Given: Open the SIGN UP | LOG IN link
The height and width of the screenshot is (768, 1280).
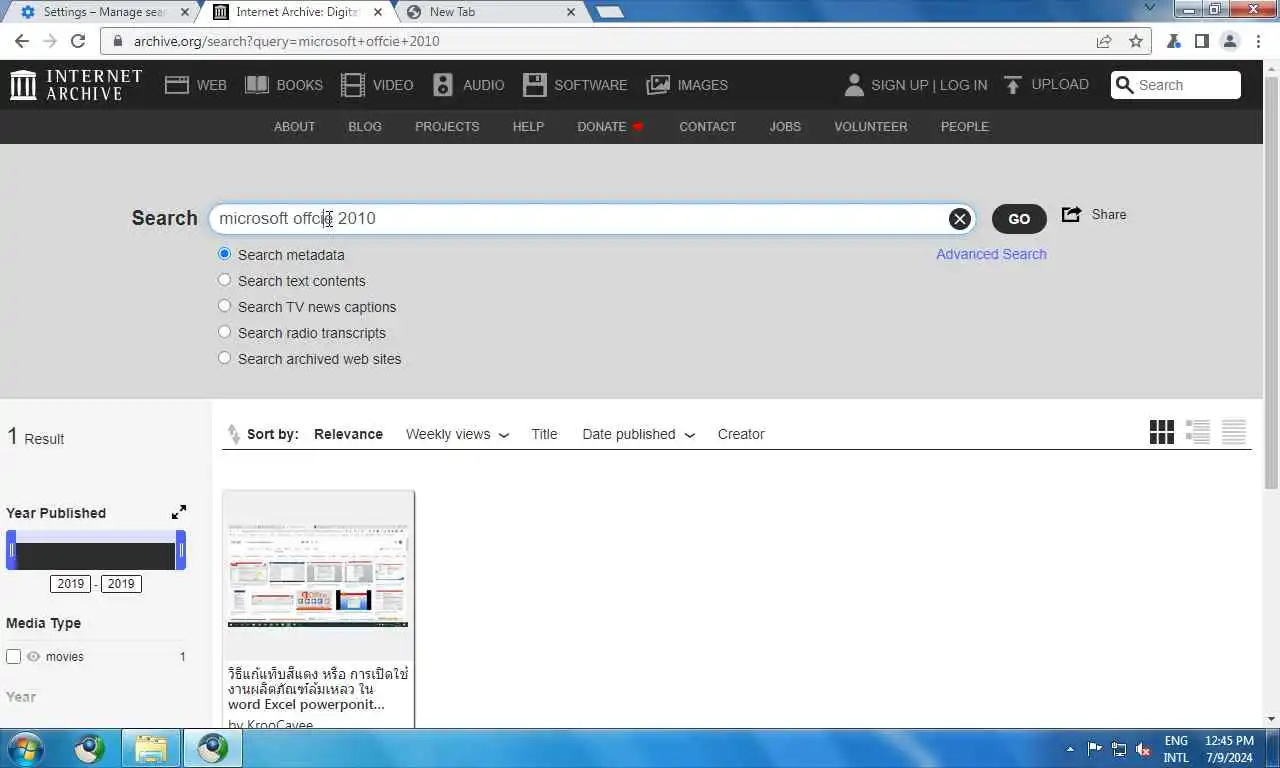Looking at the screenshot, I should tap(929, 85).
